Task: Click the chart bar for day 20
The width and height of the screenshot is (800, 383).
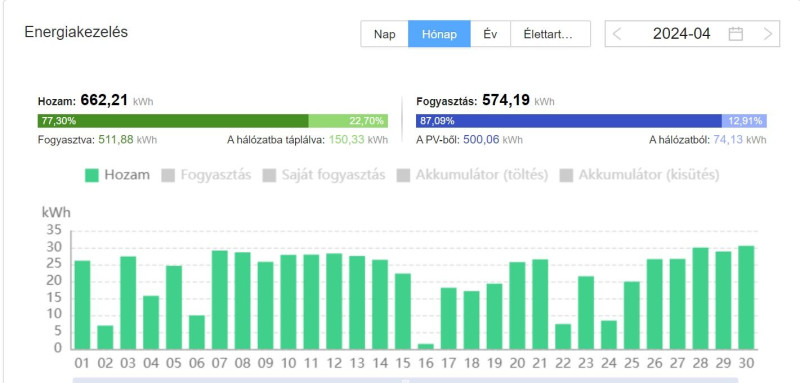Action: click(x=517, y=305)
